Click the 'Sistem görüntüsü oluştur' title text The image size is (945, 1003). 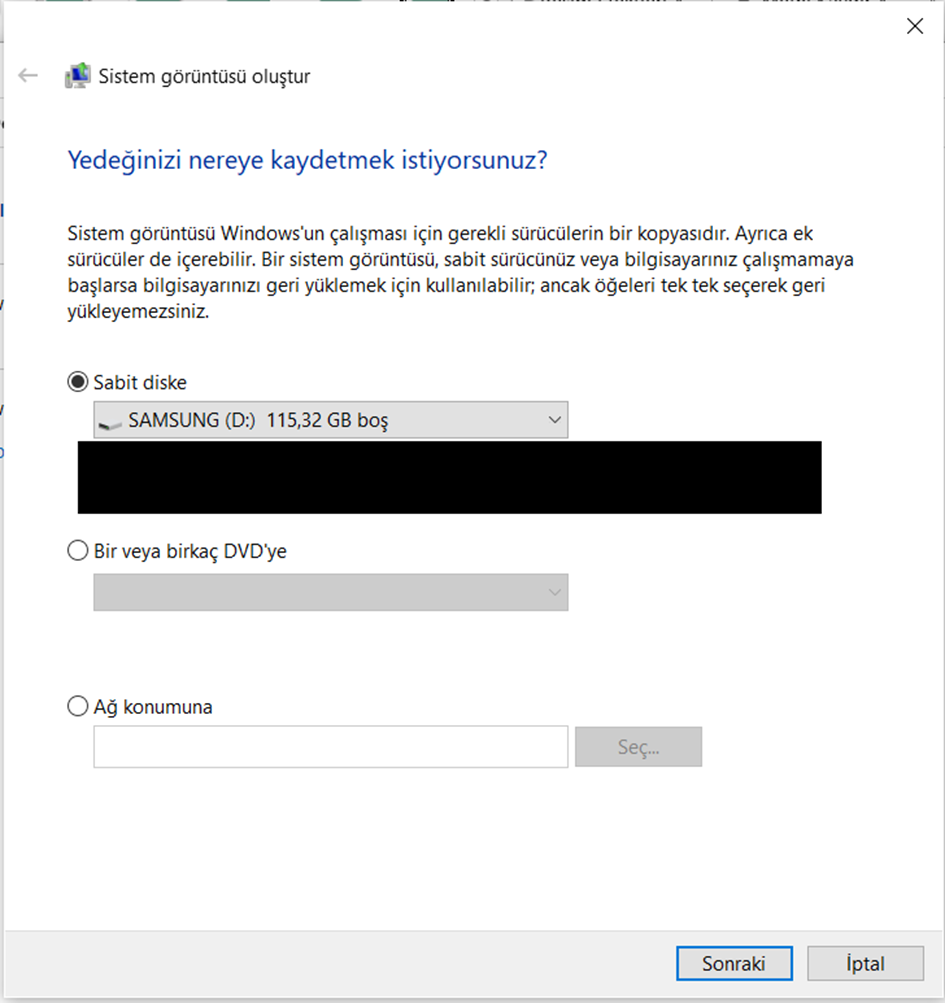coord(204,76)
